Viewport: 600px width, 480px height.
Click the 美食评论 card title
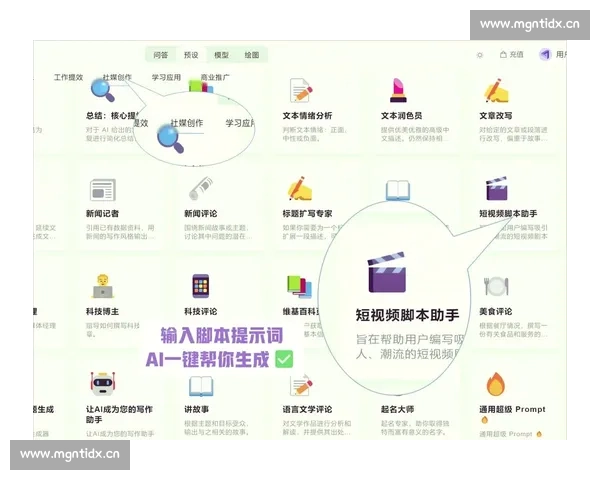click(x=496, y=312)
